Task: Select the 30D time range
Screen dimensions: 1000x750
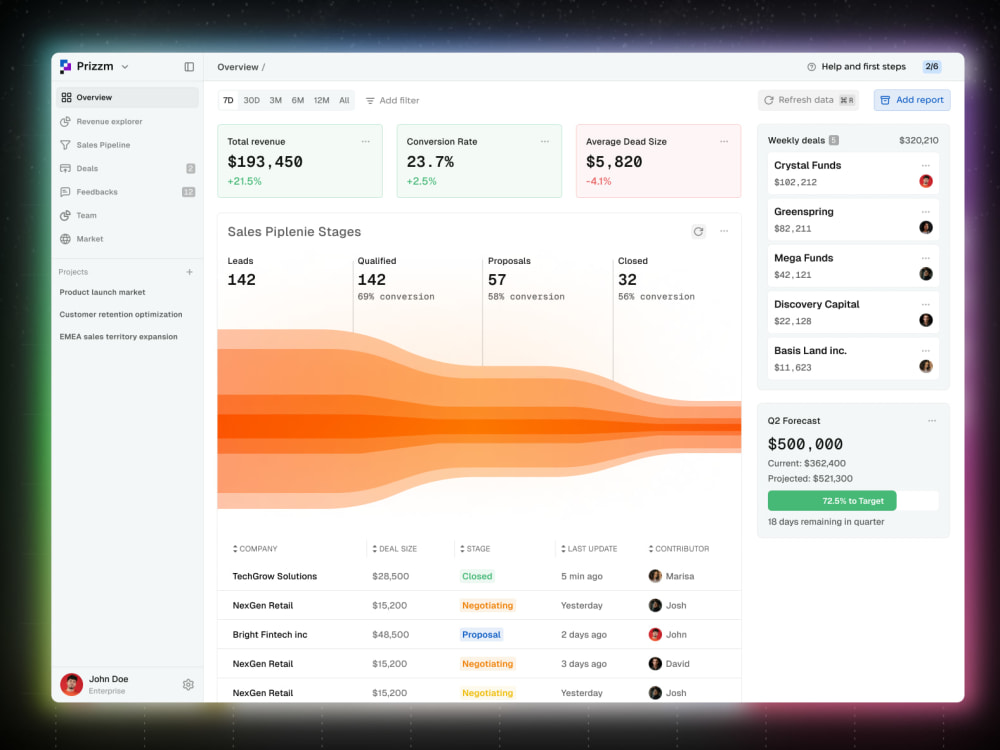Action: click(x=252, y=100)
